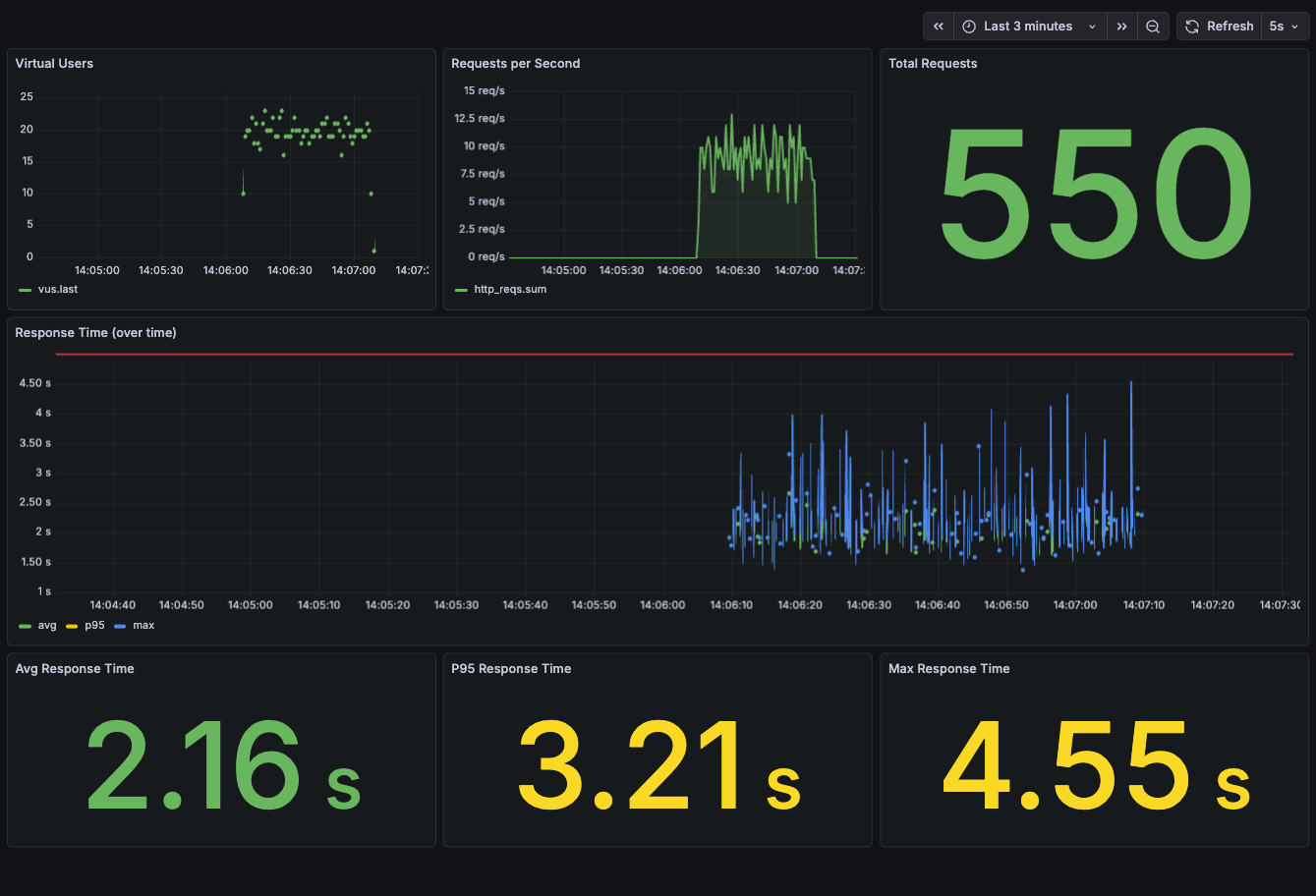This screenshot has width=1316, height=896.
Task: Open the Requests per Second panel menu
Action: coord(515,64)
